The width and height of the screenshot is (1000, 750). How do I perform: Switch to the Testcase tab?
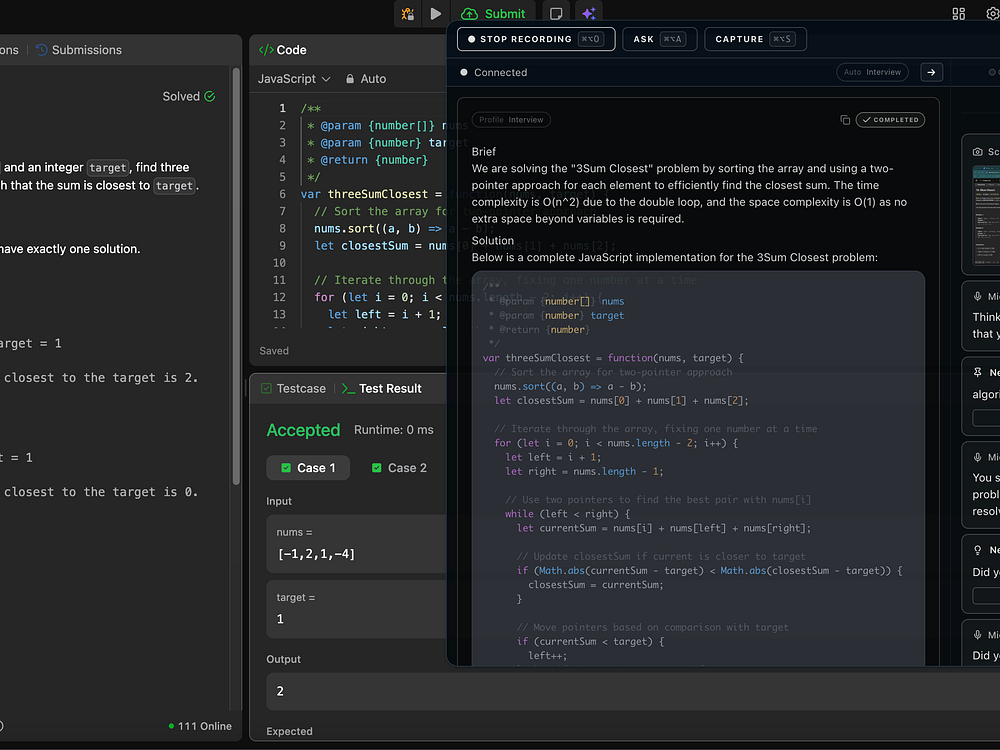click(293, 389)
